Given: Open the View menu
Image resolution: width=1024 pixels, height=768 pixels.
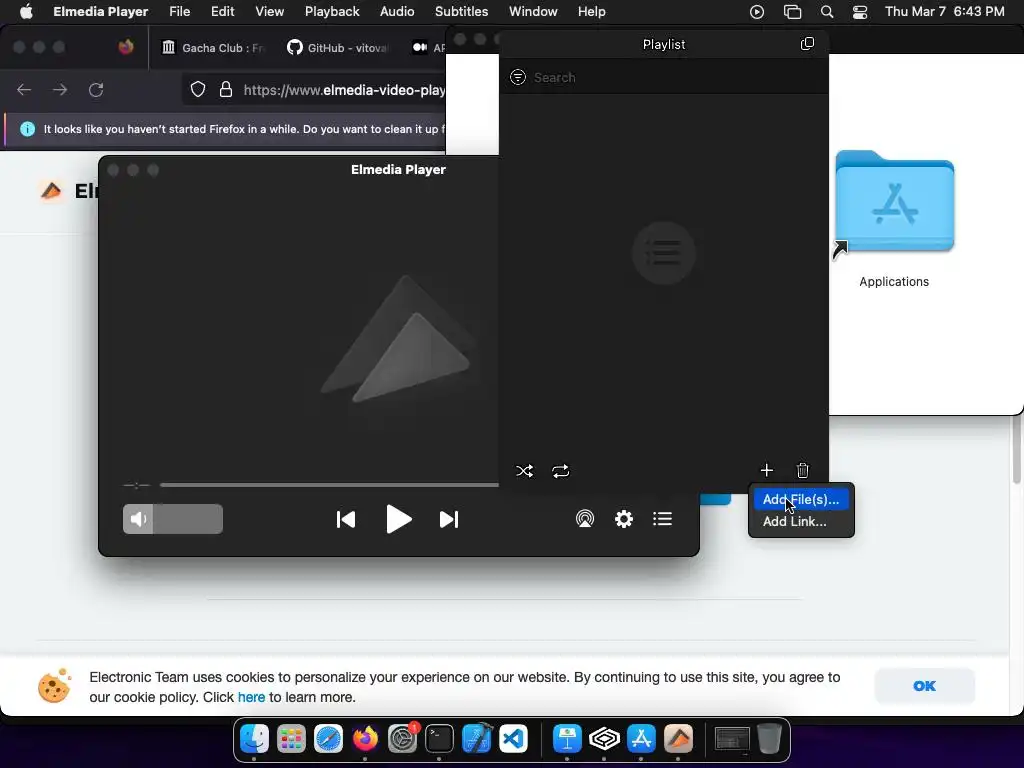Looking at the screenshot, I should [269, 12].
